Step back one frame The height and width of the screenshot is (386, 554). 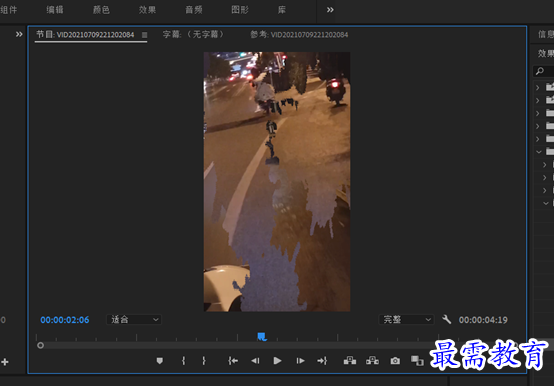(255, 361)
